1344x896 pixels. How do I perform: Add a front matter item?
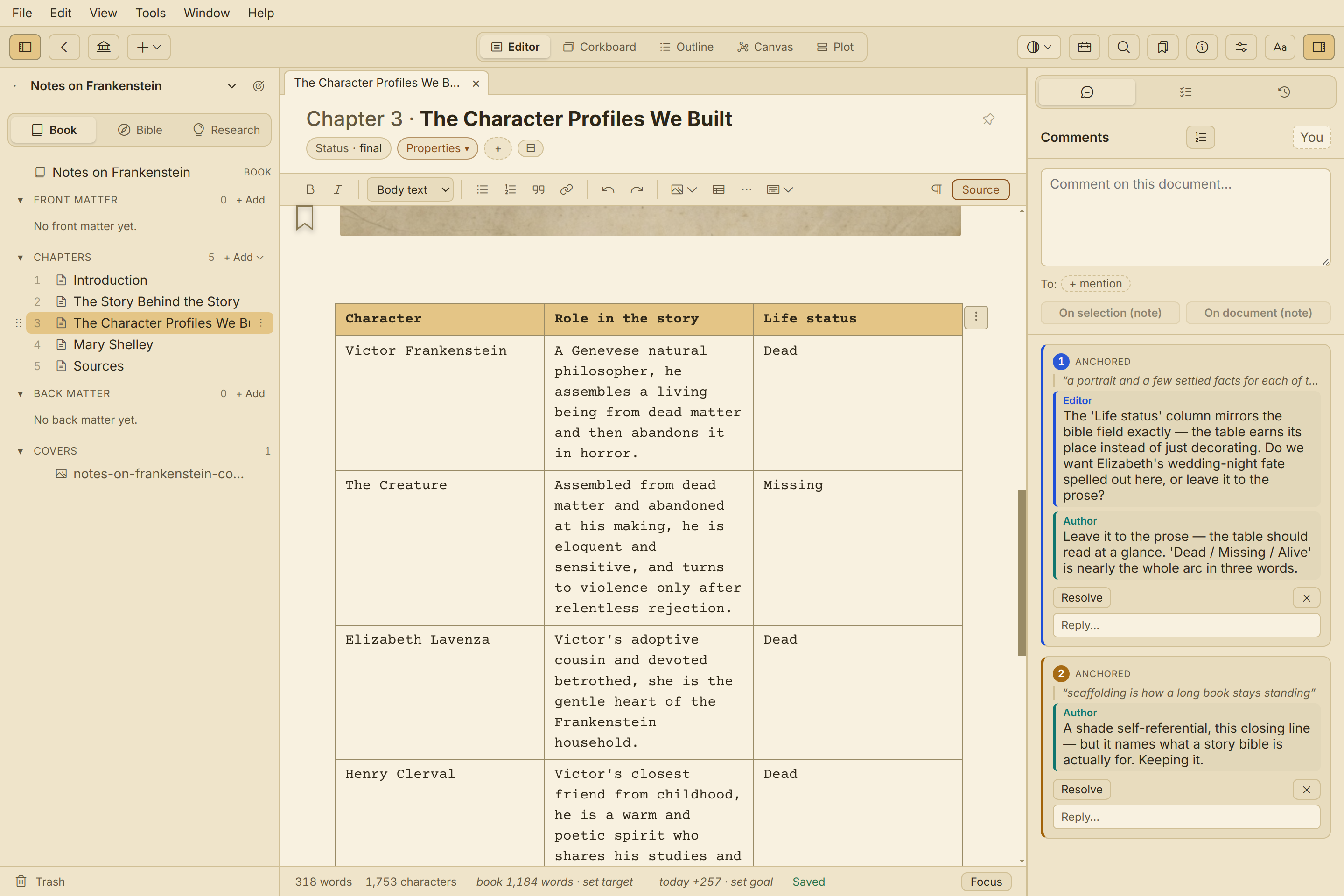pos(250,200)
